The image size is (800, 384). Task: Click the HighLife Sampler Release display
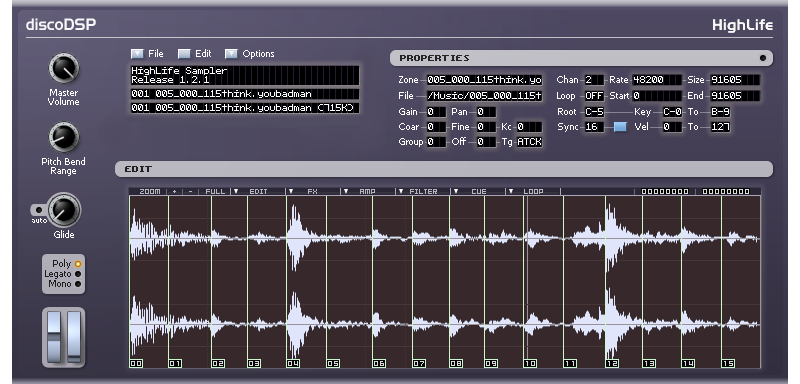point(245,75)
